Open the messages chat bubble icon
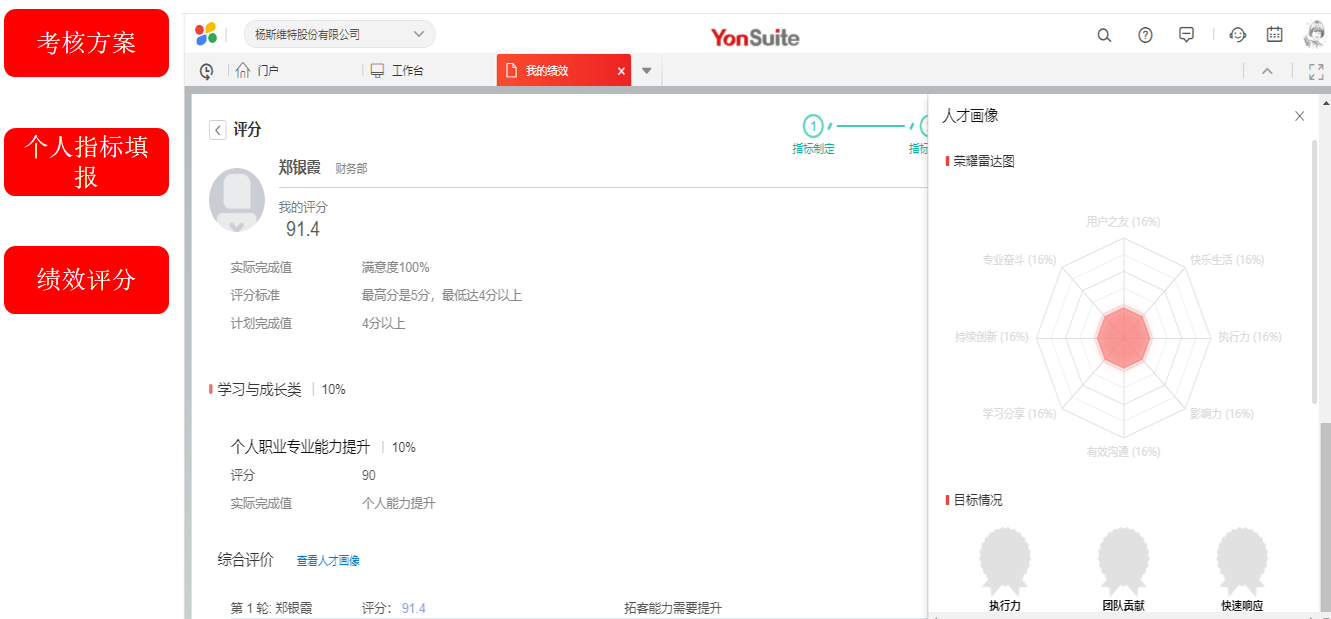Screen dimensions: 1331x619 click(x=1187, y=35)
